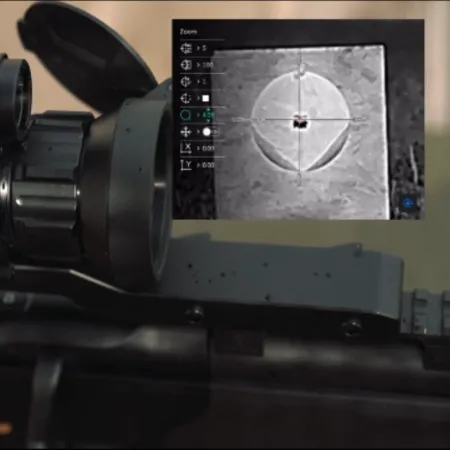The width and height of the screenshot is (450, 450).
Task: Pick the white square reticle color swatch
Action: (x=206, y=98)
